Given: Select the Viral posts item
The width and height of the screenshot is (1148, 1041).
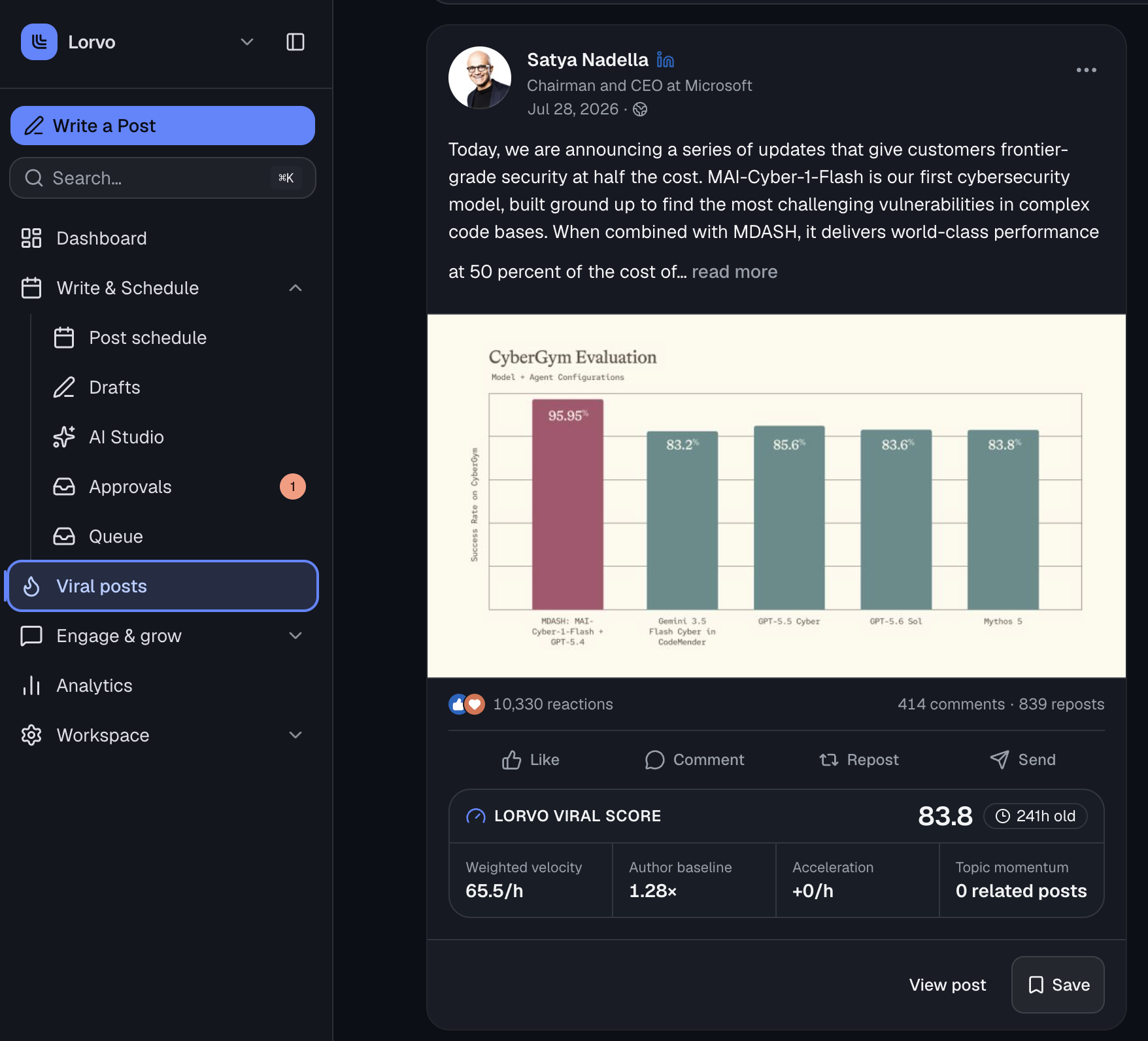Looking at the screenshot, I should pos(163,586).
